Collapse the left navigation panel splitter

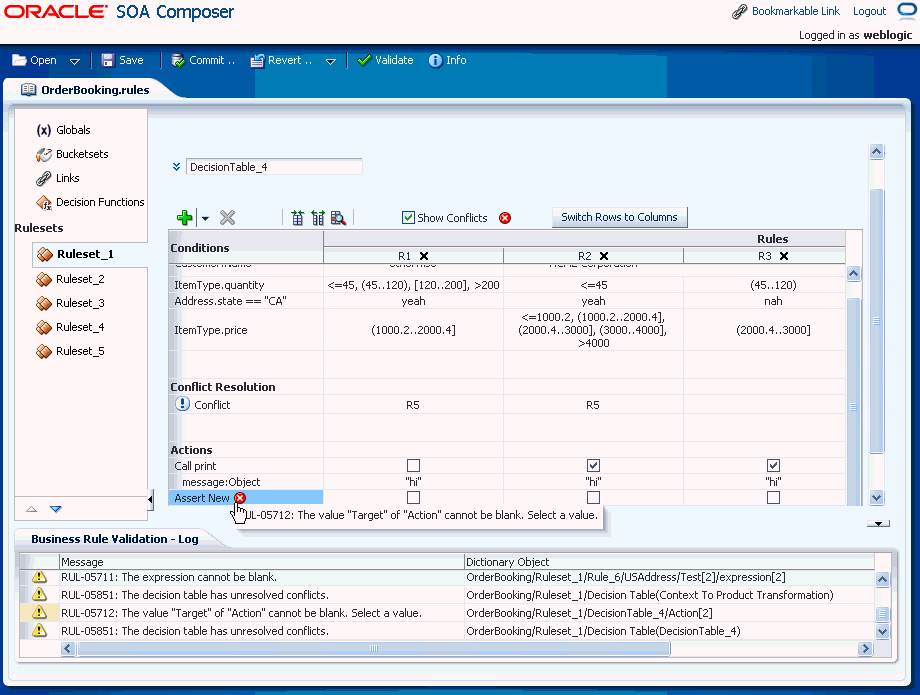[x=150, y=500]
